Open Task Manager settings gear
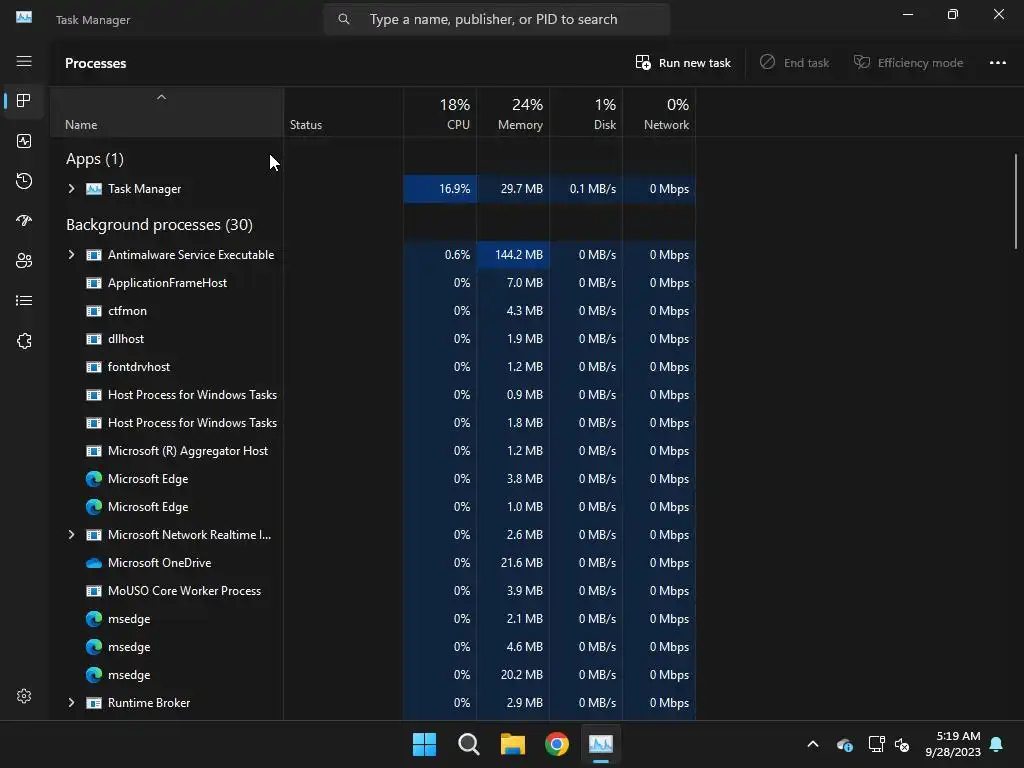1024x768 pixels. pos(24,696)
